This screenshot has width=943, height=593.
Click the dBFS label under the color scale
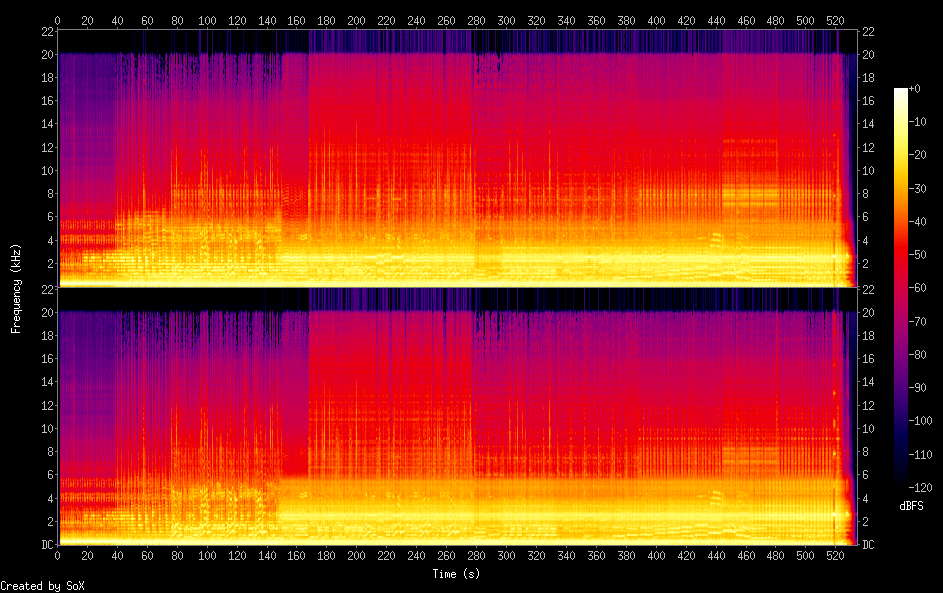(x=911, y=506)
